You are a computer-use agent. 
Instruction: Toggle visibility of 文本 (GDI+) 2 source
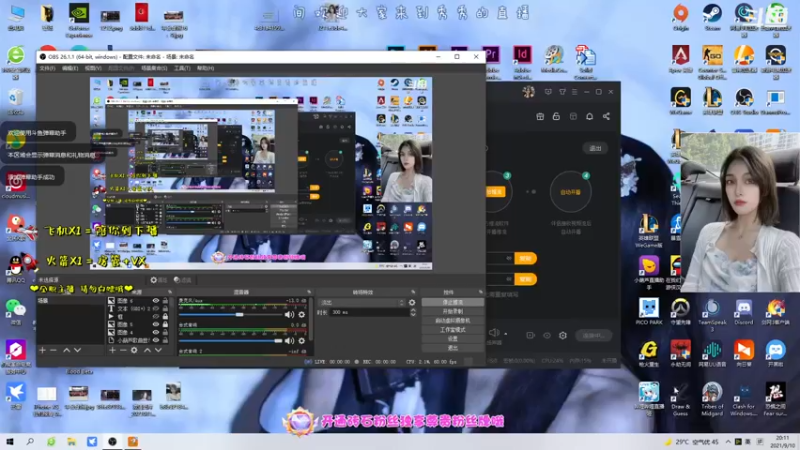tap(156, 309)
